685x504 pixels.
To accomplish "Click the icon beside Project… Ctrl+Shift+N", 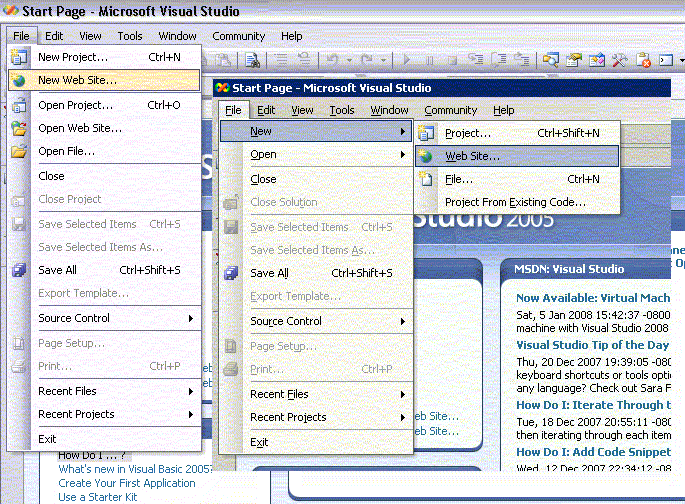I will 426,133.
